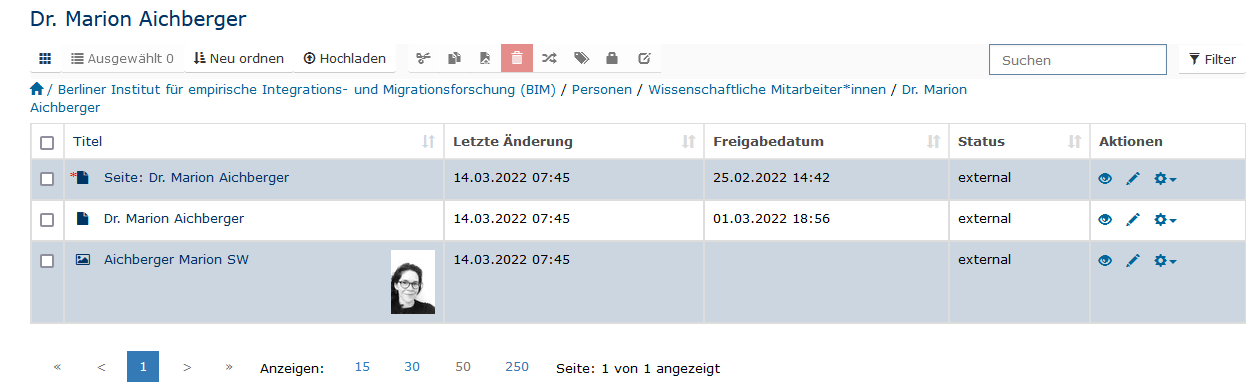Image resolution: width=1258 pixels, height=388 pixels.
Task: Expand gear actions menu for Aichberger Marion SW
Action: (1164, 261)
